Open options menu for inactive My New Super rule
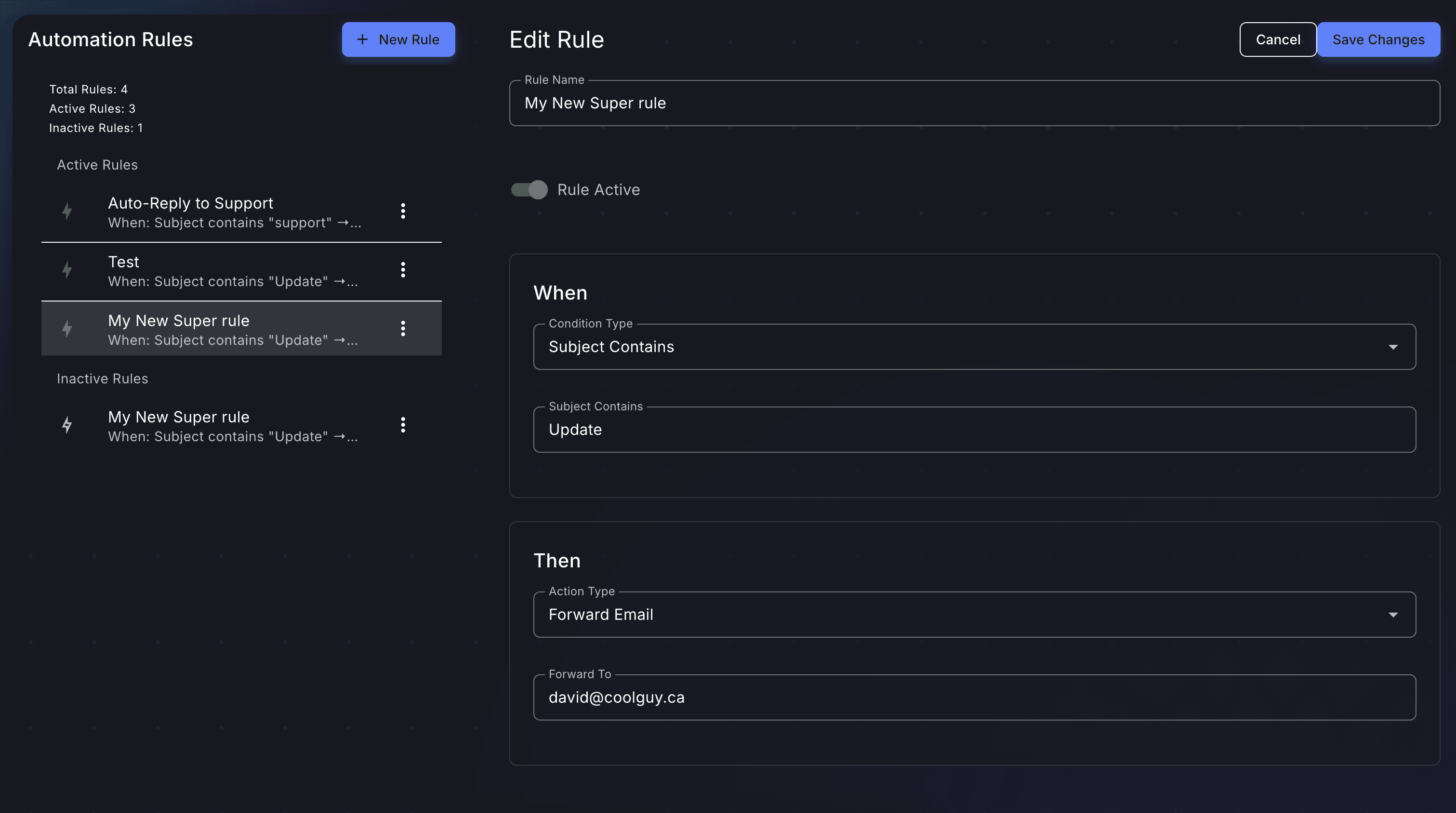The image size is (1456, 813). click(x=403, y=425)
